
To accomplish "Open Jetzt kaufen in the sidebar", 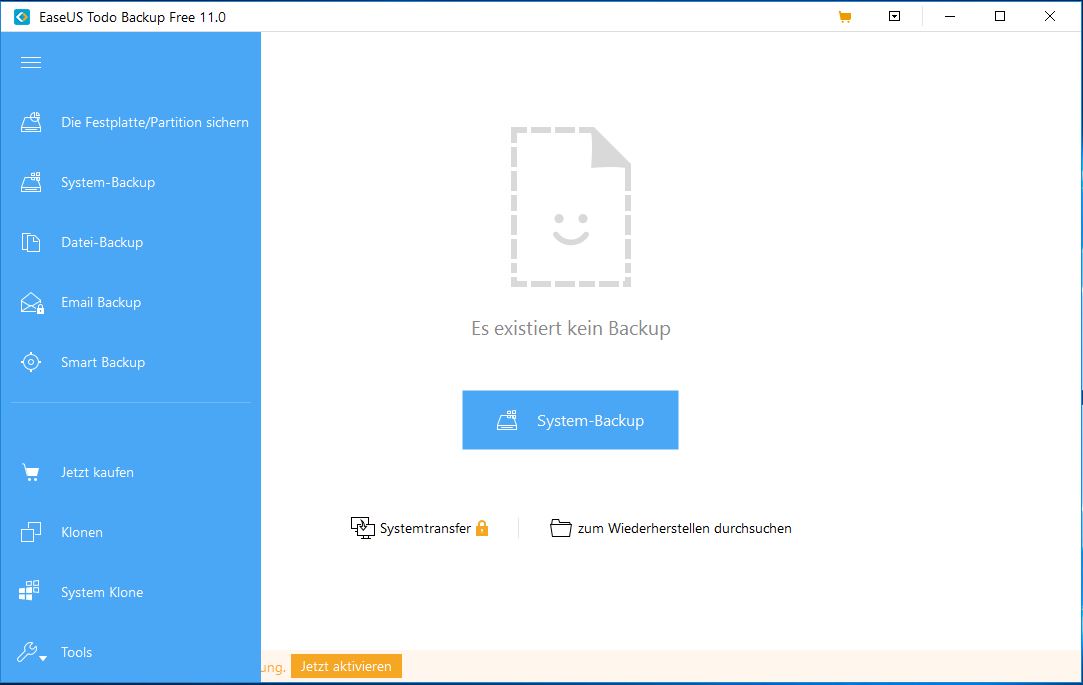I will point(97,472).
